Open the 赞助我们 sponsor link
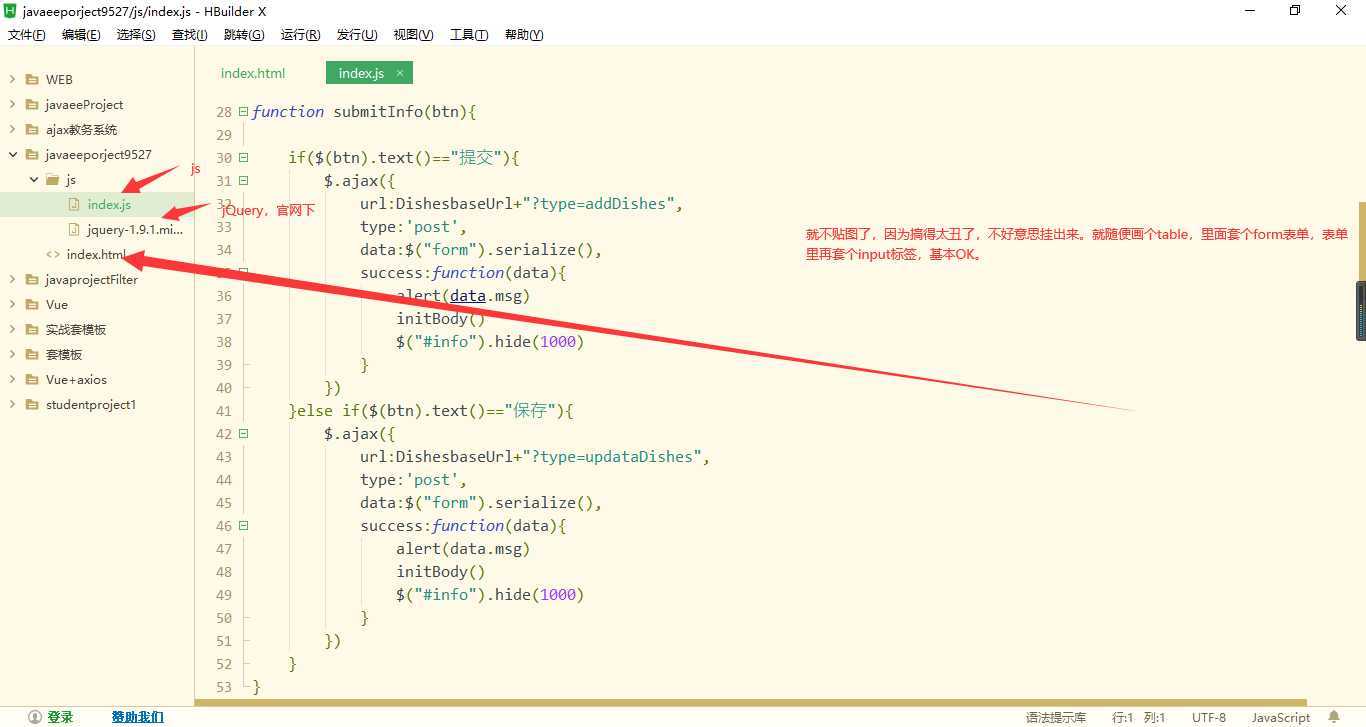 click(x=137, y=717)
